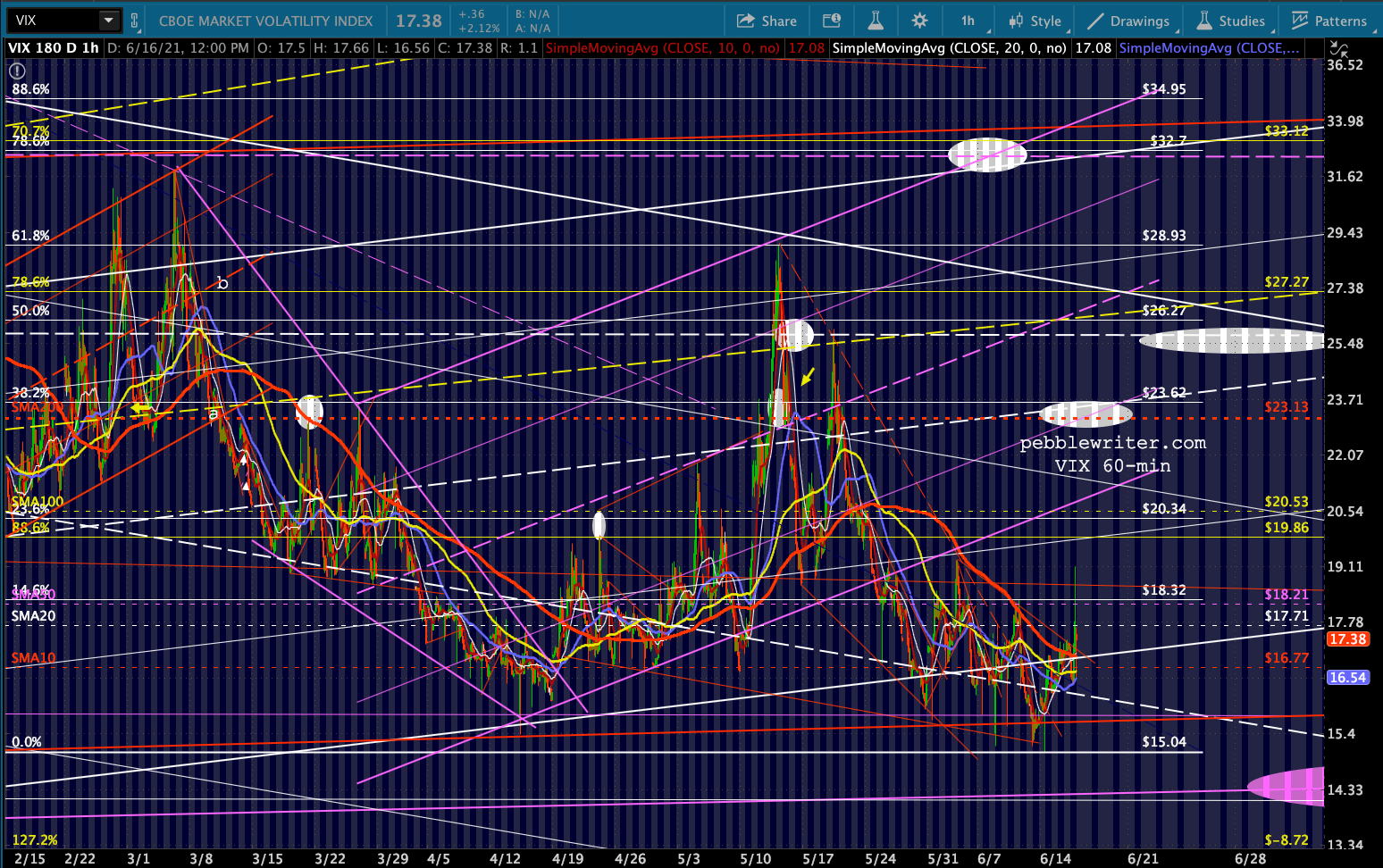Click the red $23.13 price label
This screenshot has height=868, width=1383.
[1287, 407]
